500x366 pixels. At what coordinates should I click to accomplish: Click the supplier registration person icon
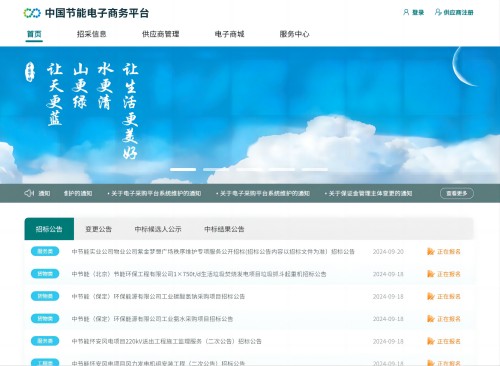pyautogui.click(x=438, y=12)
